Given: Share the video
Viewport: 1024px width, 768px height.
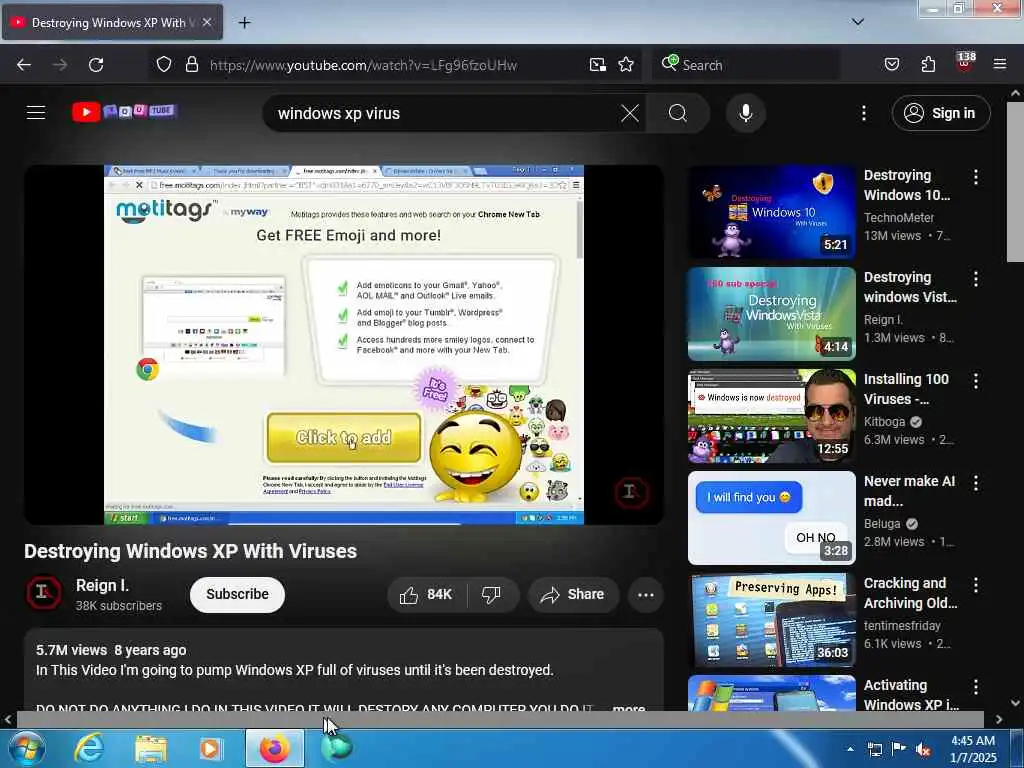Looking at the screenshot, I should [x=573, y=594].
